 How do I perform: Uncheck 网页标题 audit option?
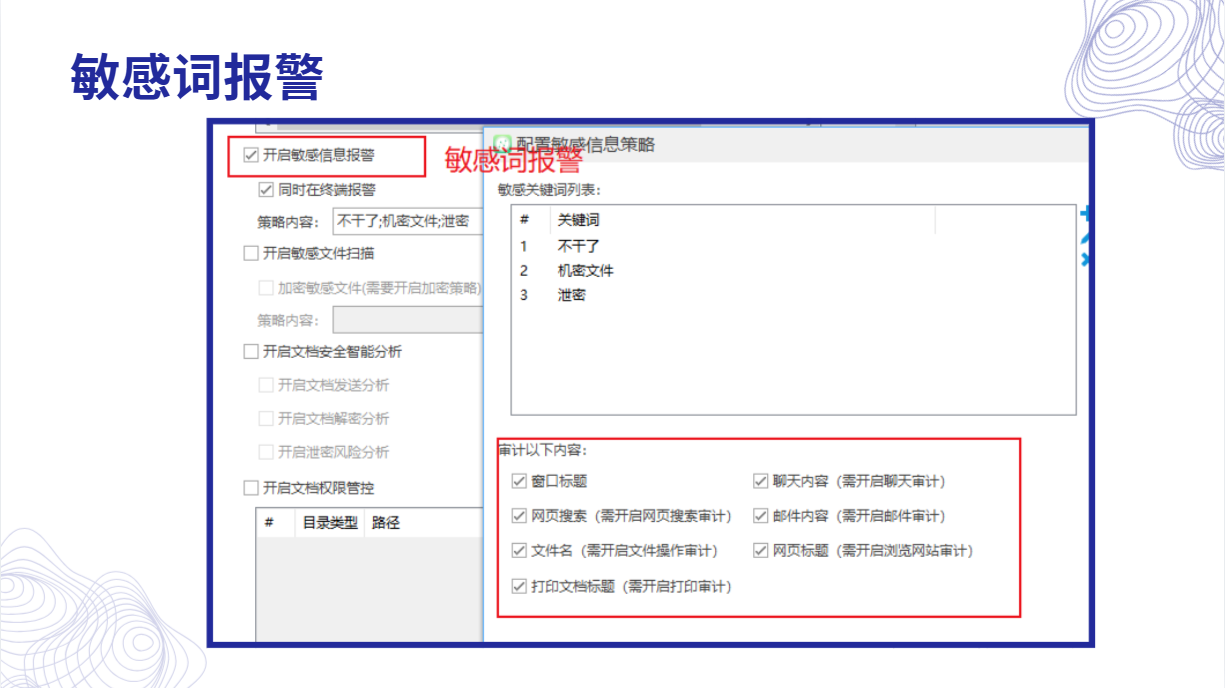tap(760, 550)
